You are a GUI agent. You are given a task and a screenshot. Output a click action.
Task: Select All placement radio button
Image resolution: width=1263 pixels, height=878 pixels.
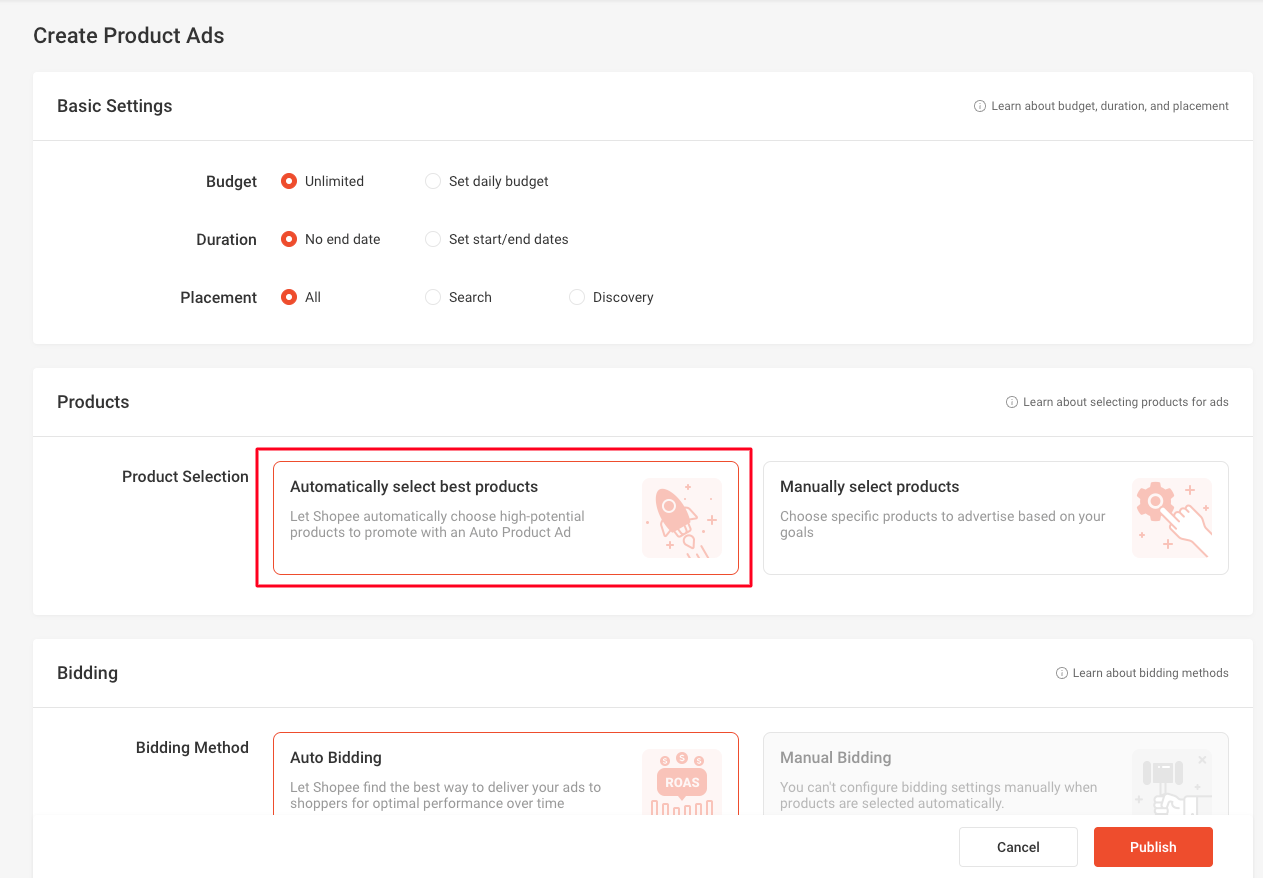coord(289,297)
